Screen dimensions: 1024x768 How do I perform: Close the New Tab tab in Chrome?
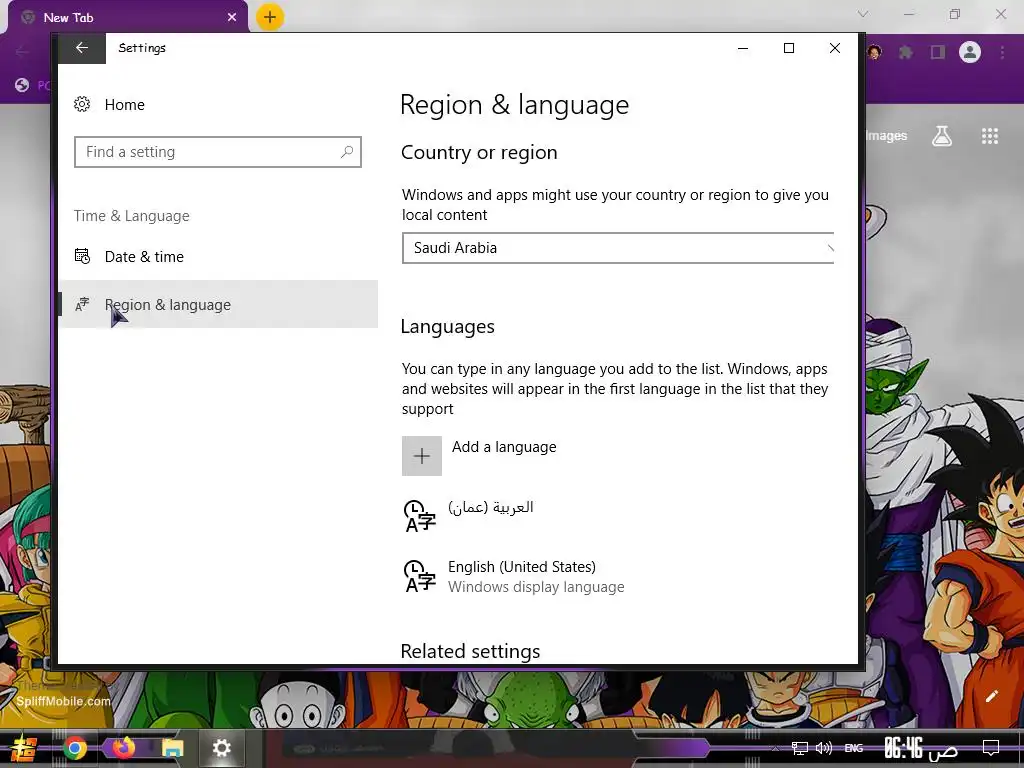pyautogui.click(x=232, y=18)
